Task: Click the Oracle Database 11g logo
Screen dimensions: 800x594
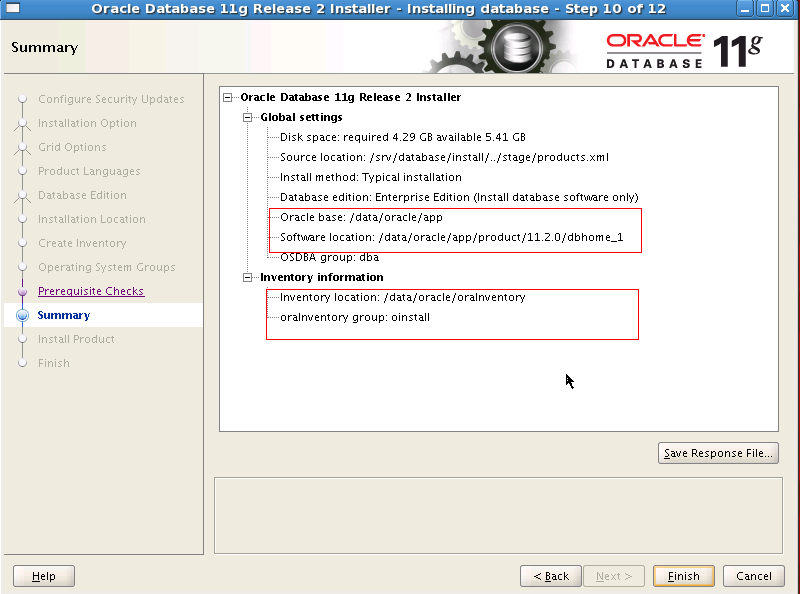Action: 684,50
